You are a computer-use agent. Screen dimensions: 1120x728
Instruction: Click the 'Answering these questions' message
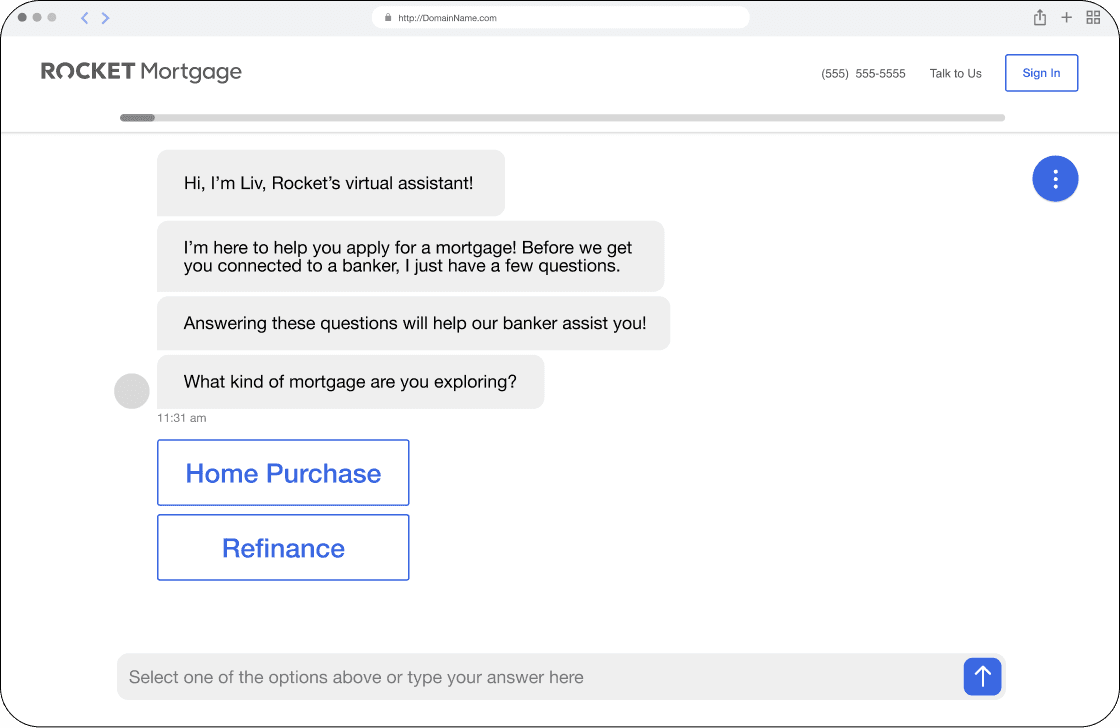pyautogui.click(x=414, y=323)
